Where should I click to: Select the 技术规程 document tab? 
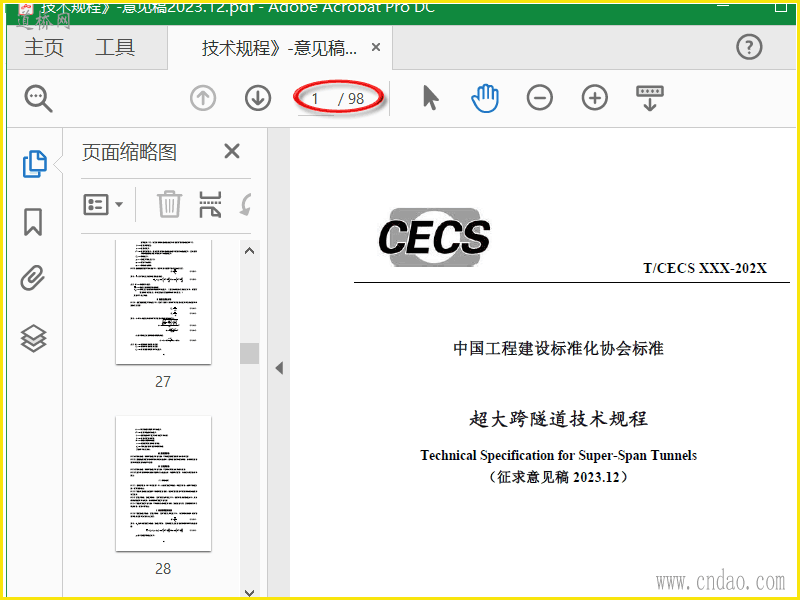pyautogui.click(x=280, y=48)
